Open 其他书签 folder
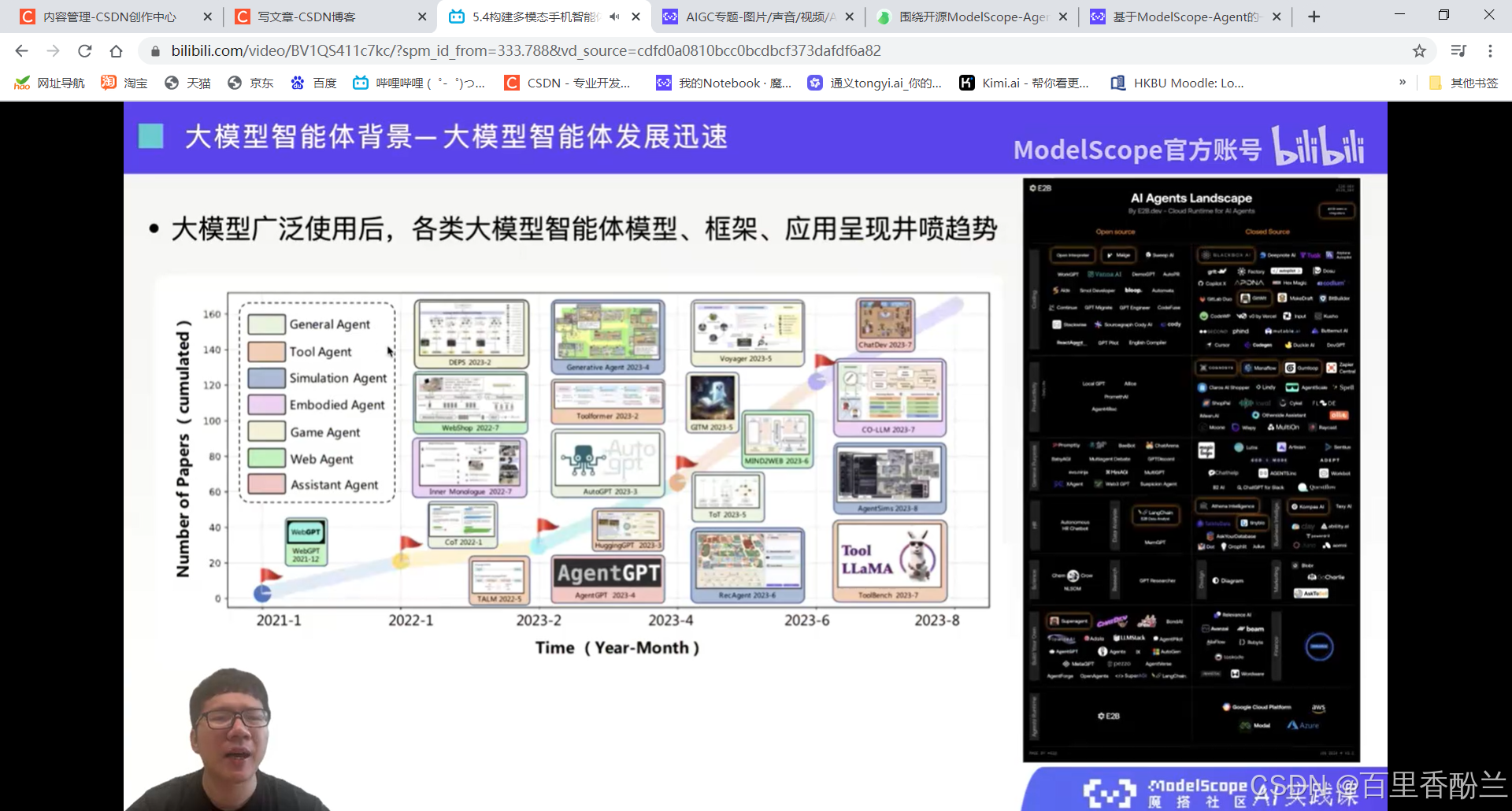This screenshot has width=1512, height=811. [1463, 83]
